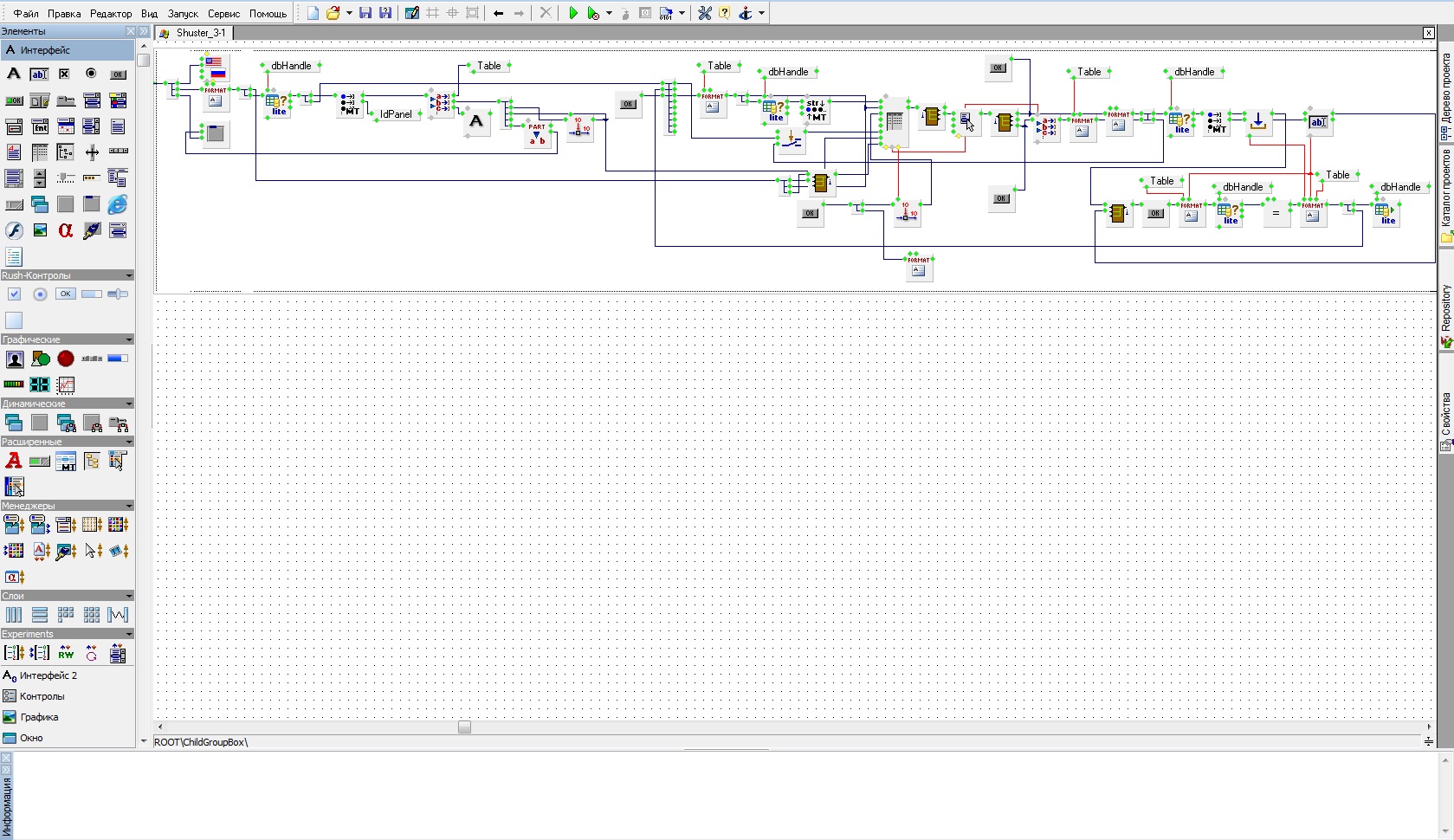Image resolution: width=1454 pixels, height=840 pixels.
Task: Open the Графика palette category
Action: point(39,717)
